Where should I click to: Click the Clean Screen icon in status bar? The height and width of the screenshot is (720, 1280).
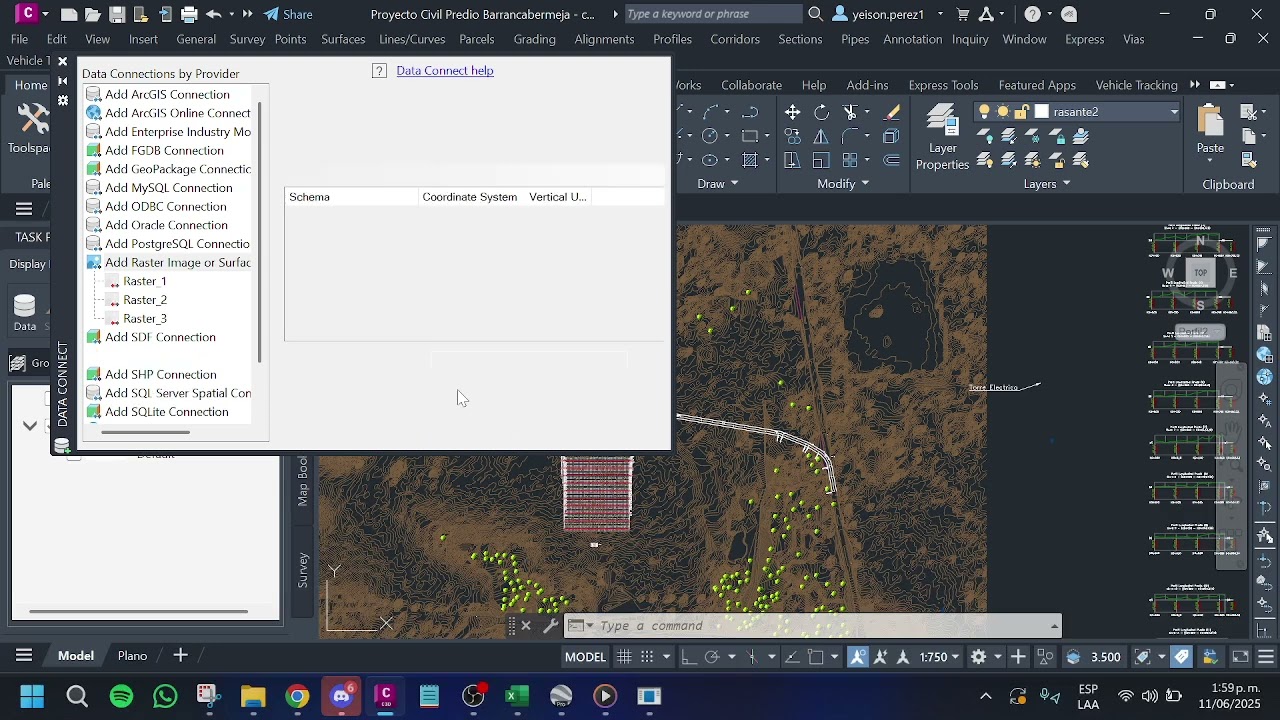coord(1240,657)
